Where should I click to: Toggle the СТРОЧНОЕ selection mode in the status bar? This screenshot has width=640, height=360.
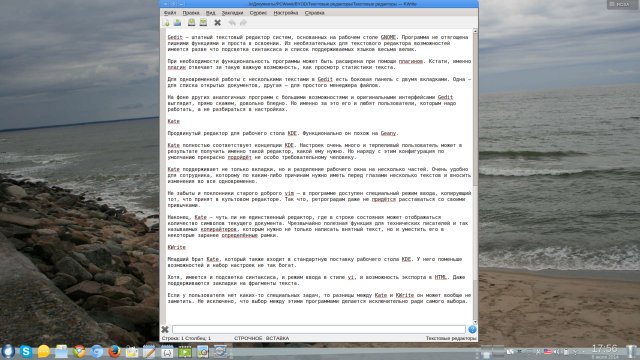[248, 338]
